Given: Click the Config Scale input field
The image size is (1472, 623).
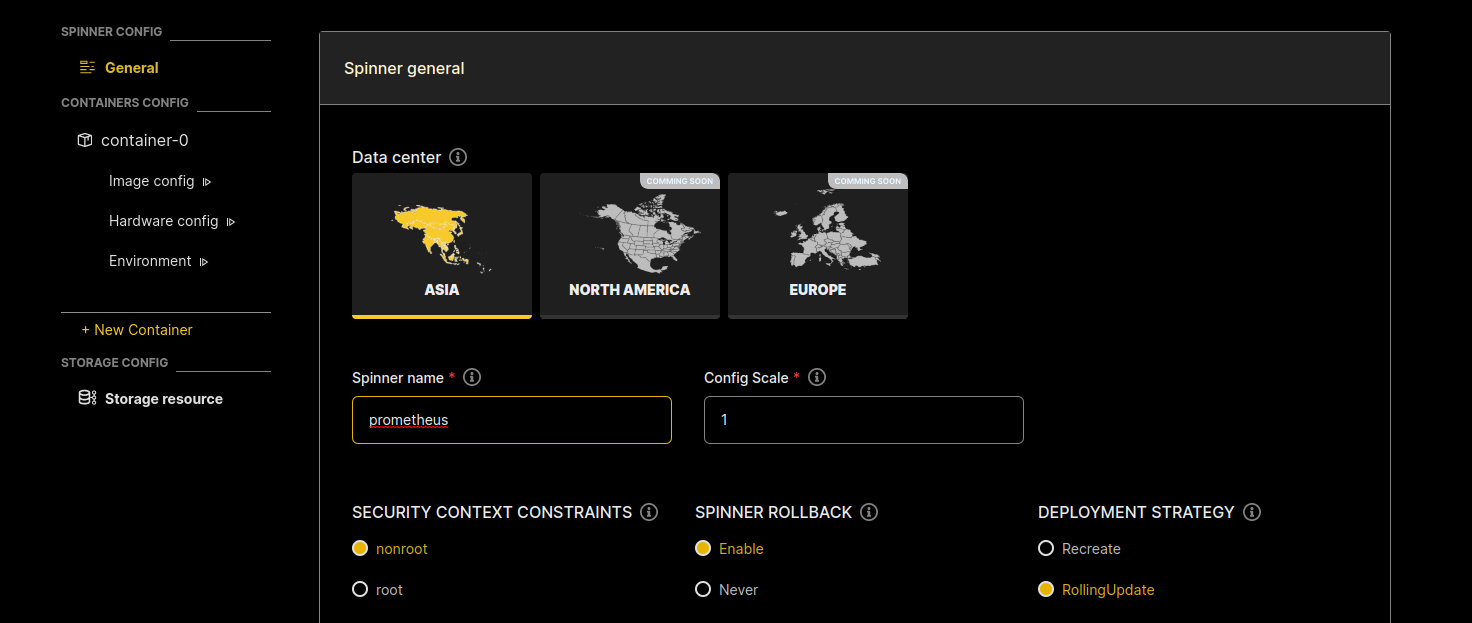Looking at the screenshot, I should click(x=863, y=420).
